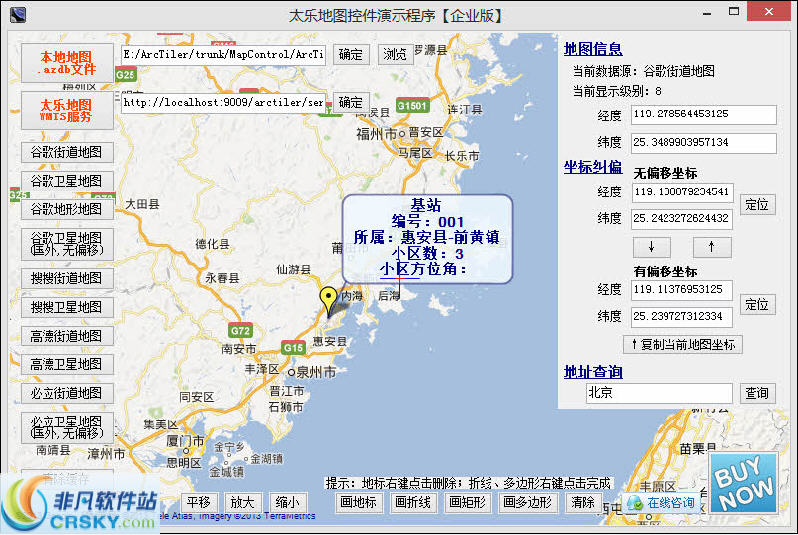Click the 坐标纠偏 heading link
This screenshot has width=798, height=535.
click(x=593, y=167)
